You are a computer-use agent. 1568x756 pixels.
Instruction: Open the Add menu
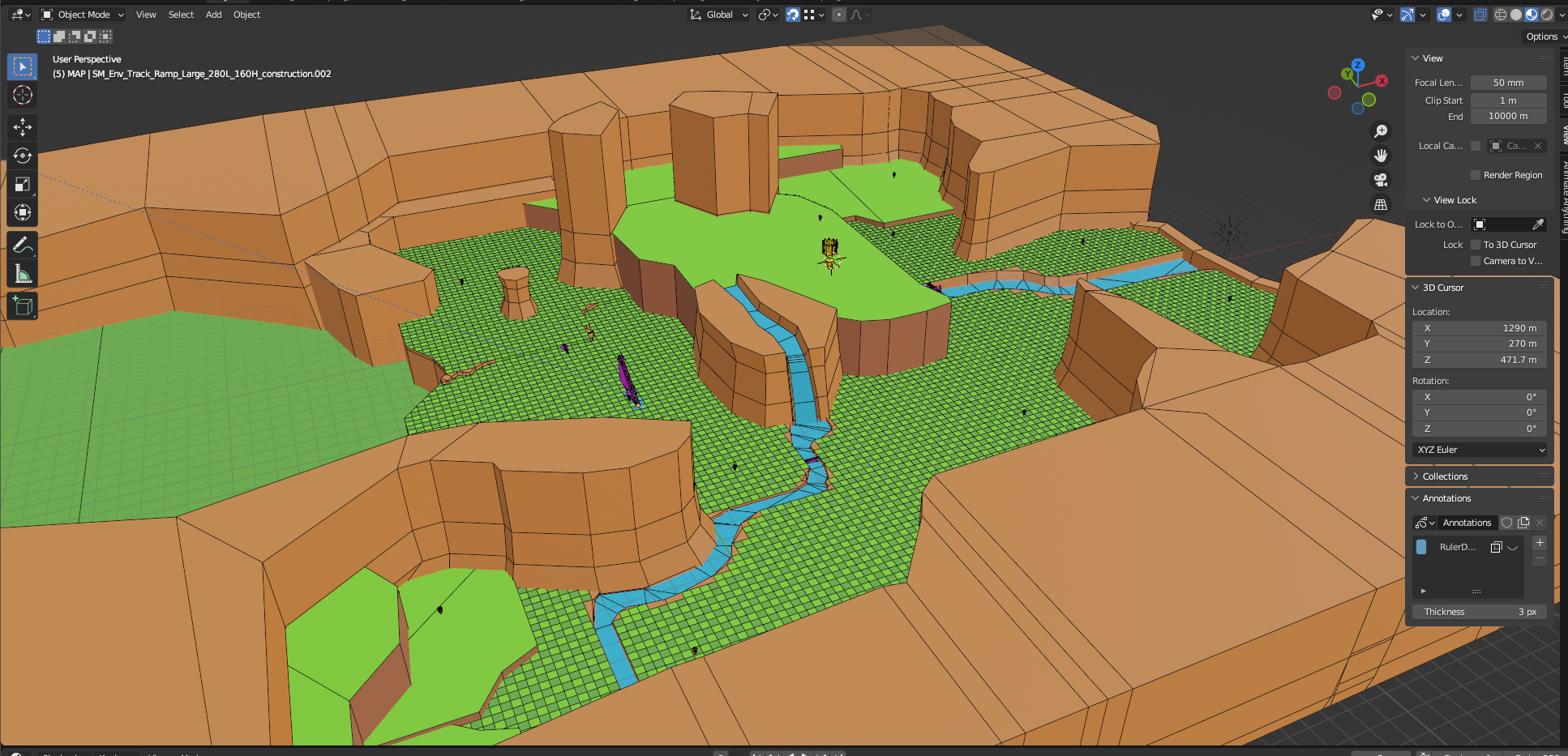[213, 15]
